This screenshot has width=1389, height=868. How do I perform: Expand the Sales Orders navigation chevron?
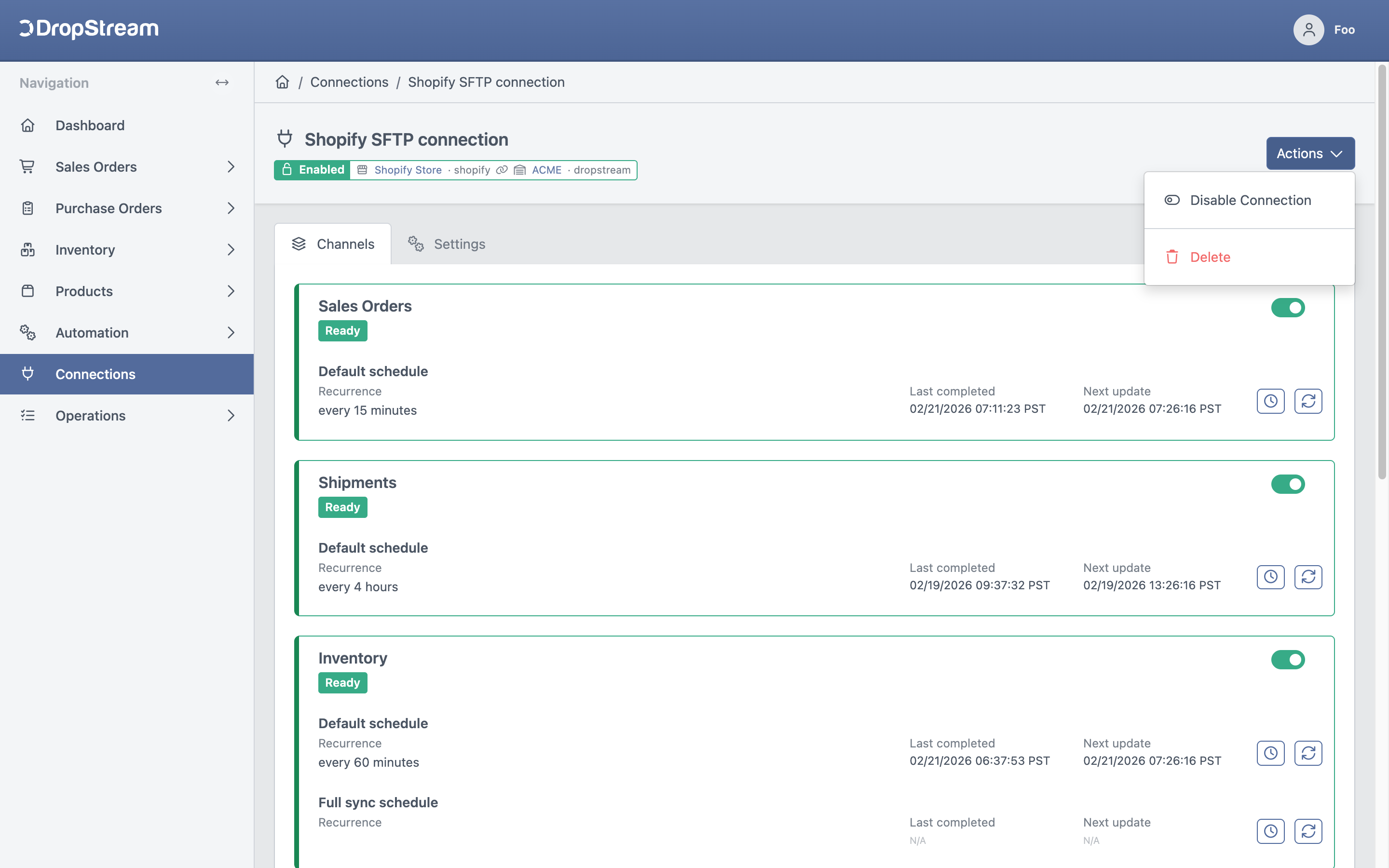231,166
